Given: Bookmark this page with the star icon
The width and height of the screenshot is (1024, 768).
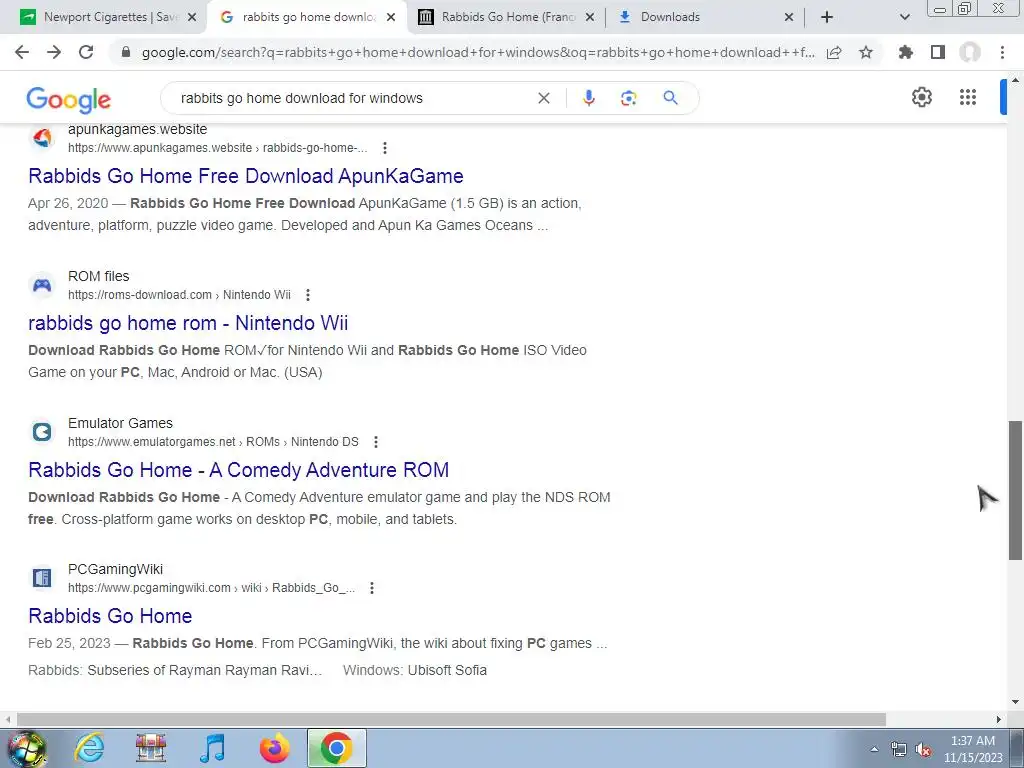Looking at the screenshot, I should (x=866, y=52).
